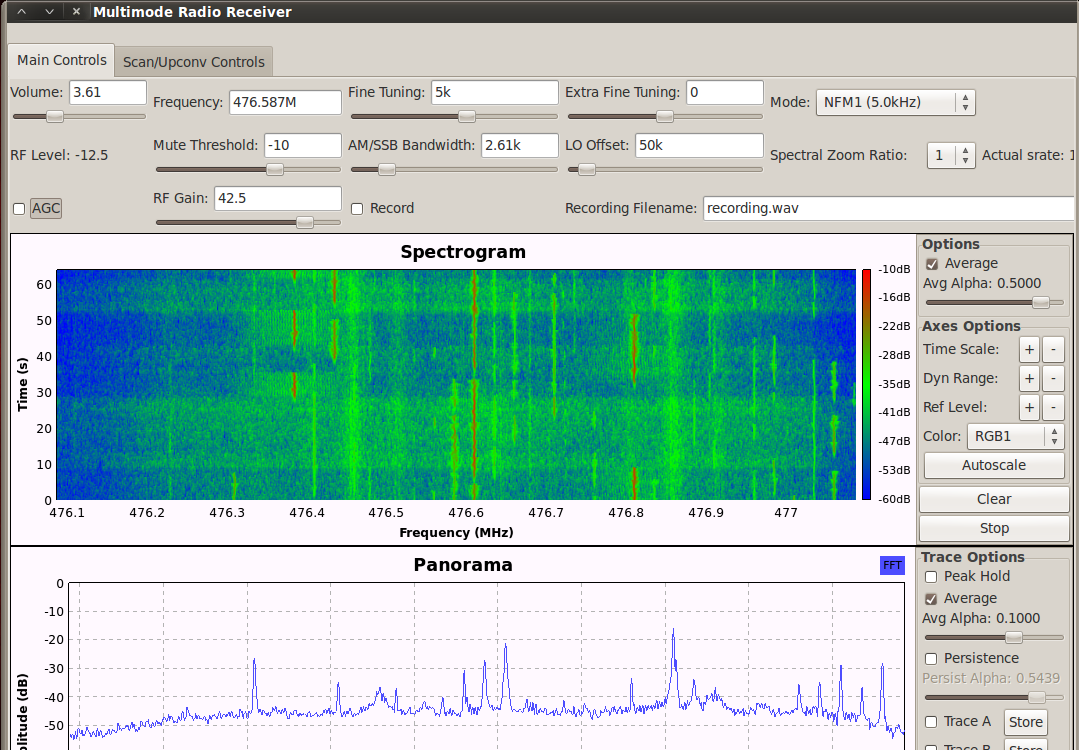The height and width of the screenshot is (750, 1079).
Task: Enable the AGC checkbox
Action: tap(18, 208)
